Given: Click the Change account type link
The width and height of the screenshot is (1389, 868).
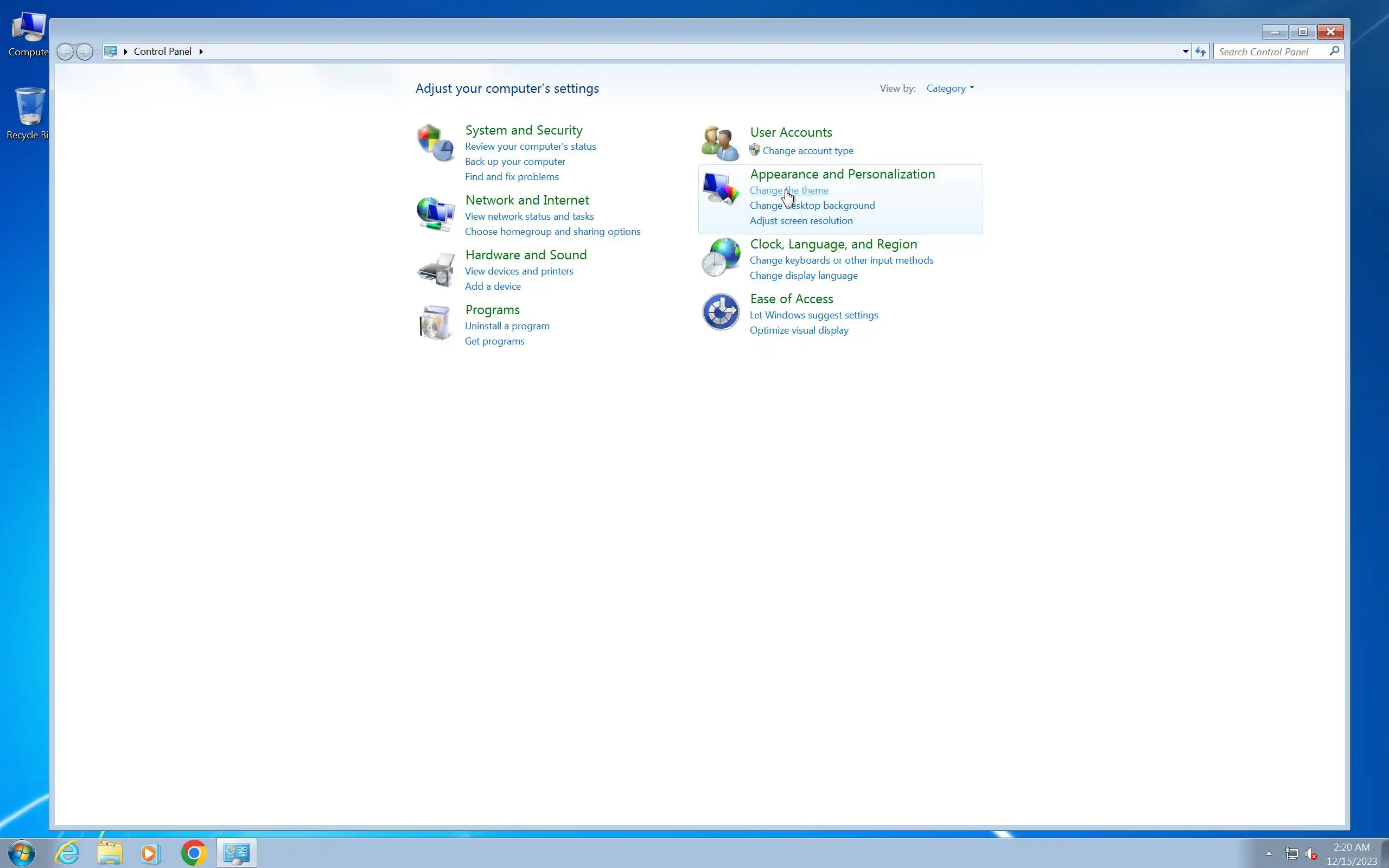Looking at the screenshot, I should coord(807,151).
